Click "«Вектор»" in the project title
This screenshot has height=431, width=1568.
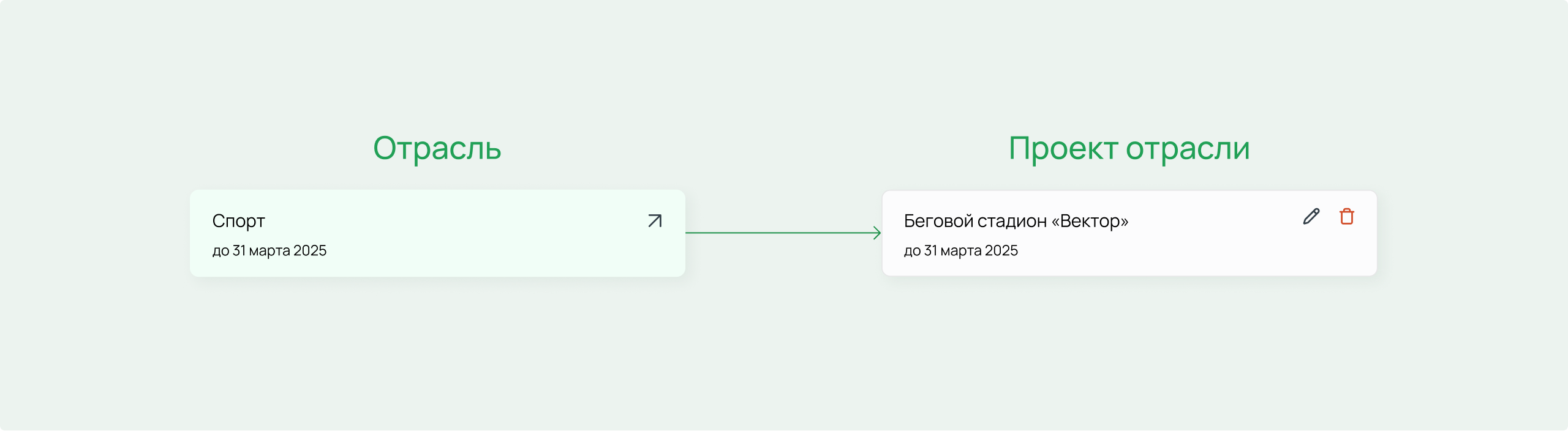pos(1090,221)
